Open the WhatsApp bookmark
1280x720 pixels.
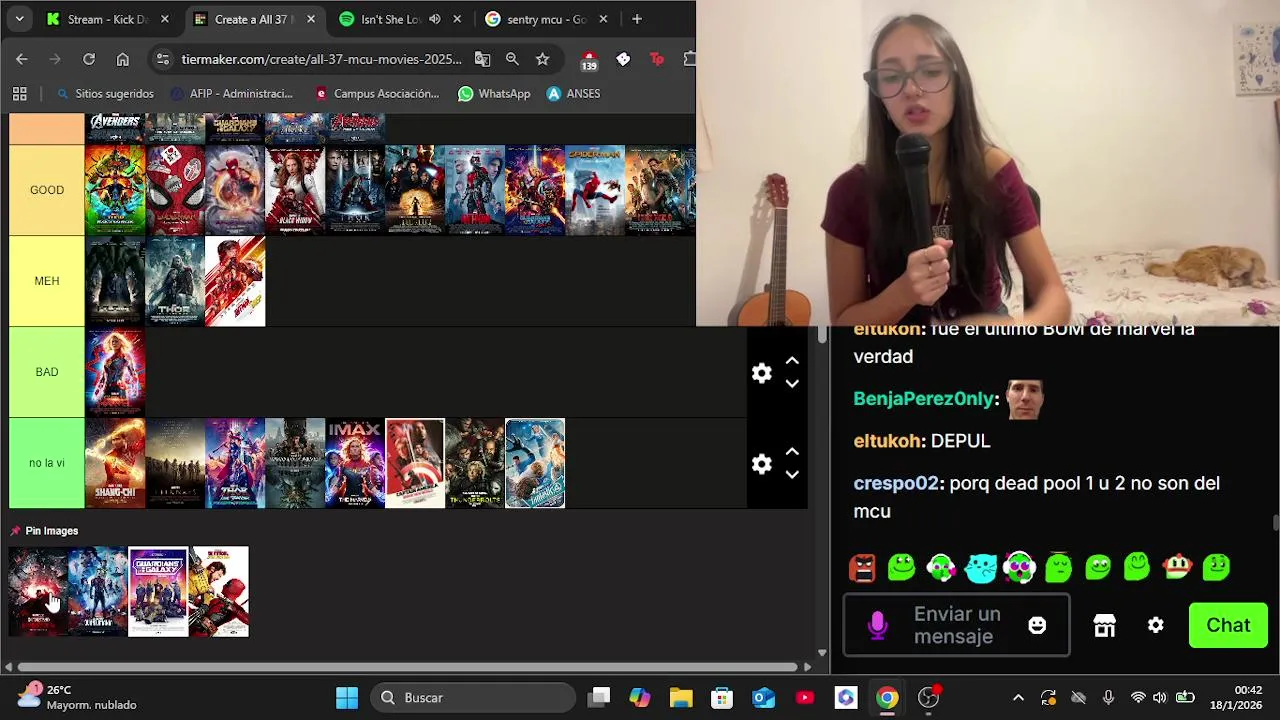click(x=494, y=93)
